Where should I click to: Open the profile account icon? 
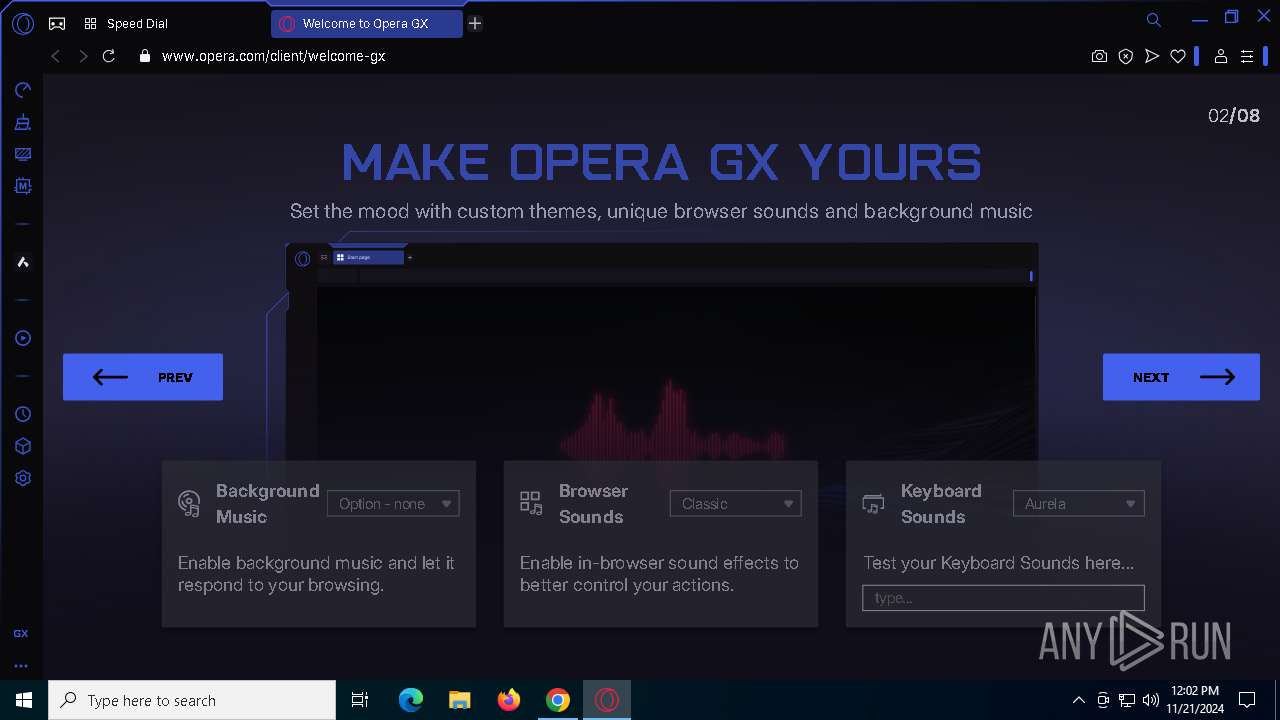coord(1220,56)
